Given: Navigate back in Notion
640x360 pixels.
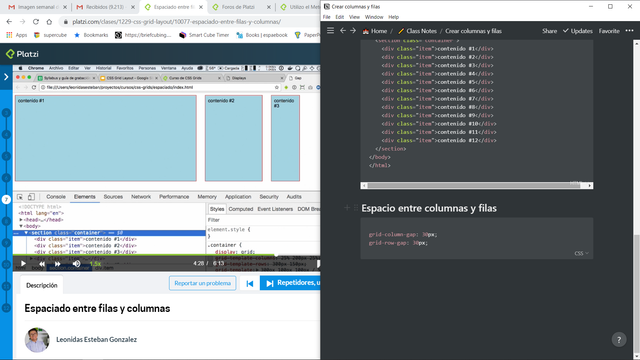Looking at the screenshot, I should click(343, 31).
